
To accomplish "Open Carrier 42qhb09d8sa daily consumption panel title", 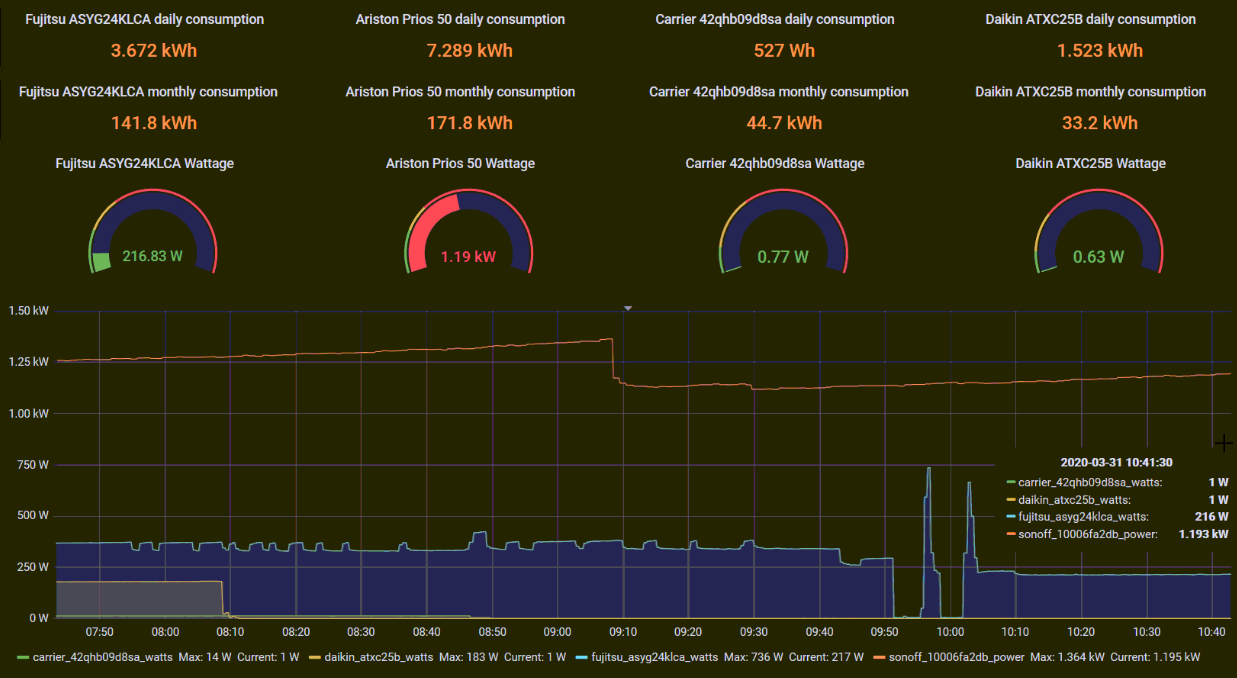I will point(775,19).
